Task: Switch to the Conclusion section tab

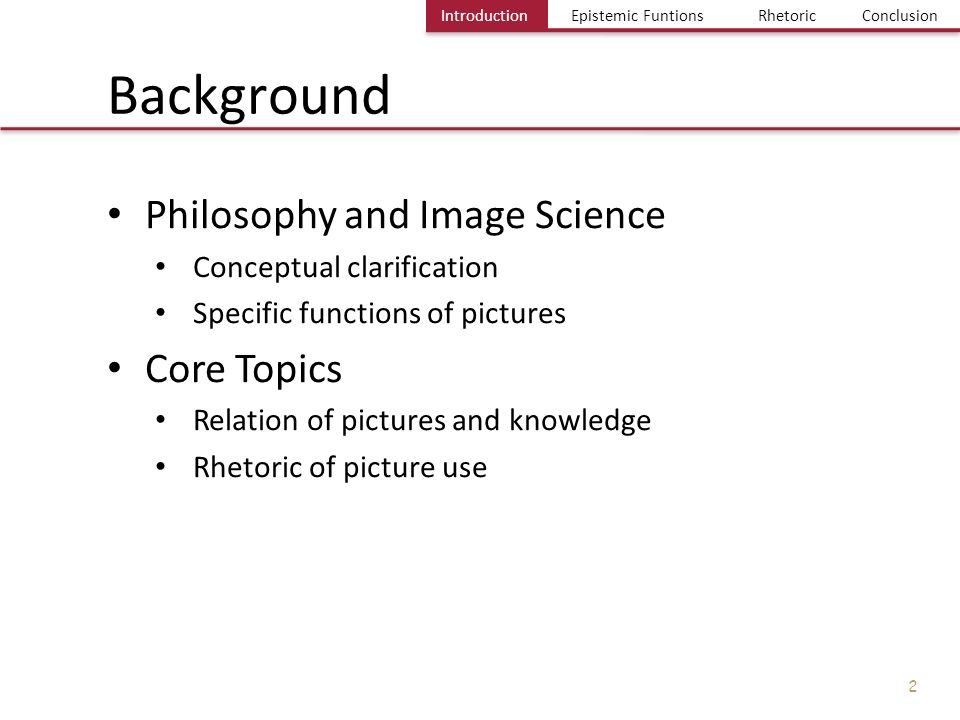Action: coord(899,15)
